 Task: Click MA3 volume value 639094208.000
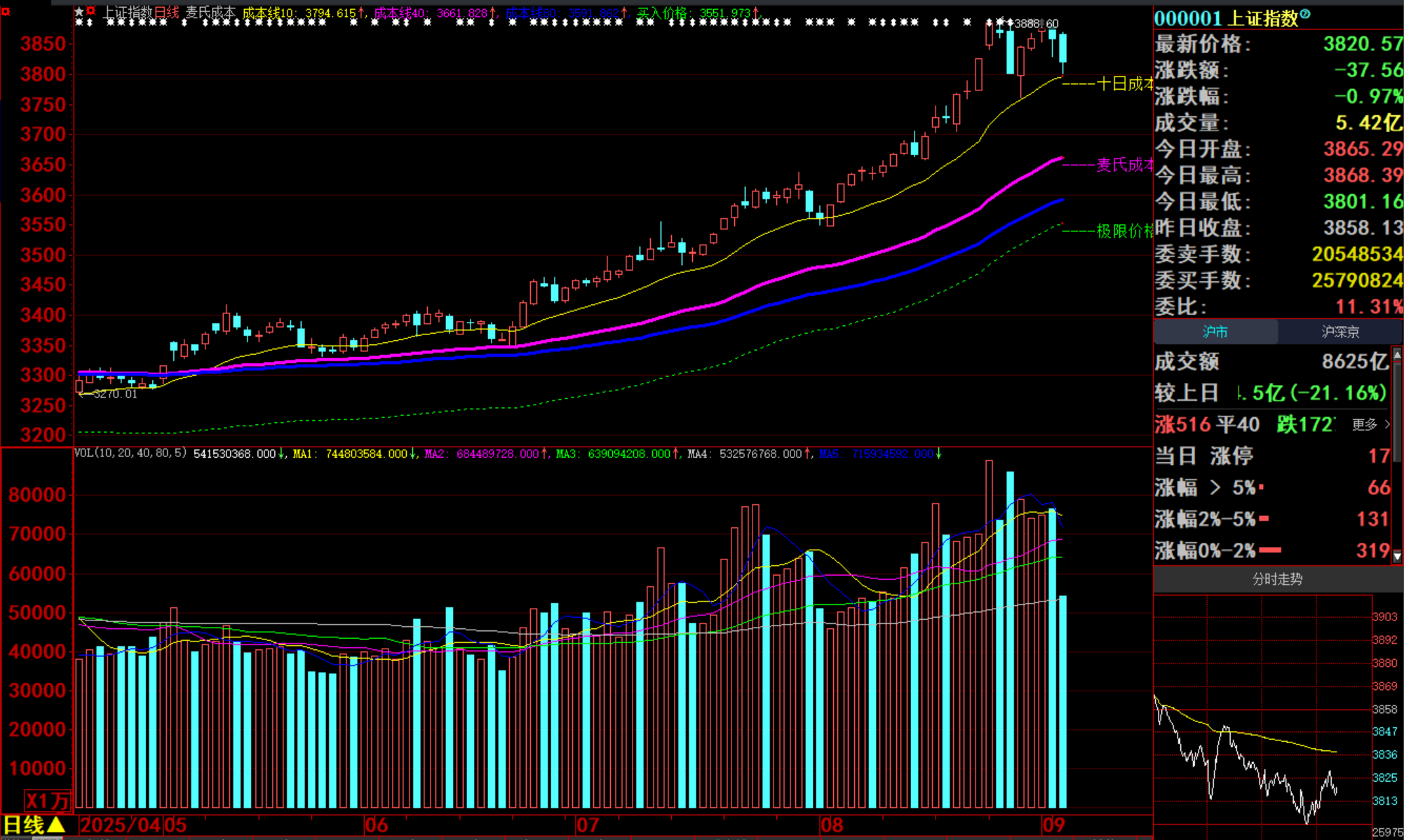click(x=629, y=454)
